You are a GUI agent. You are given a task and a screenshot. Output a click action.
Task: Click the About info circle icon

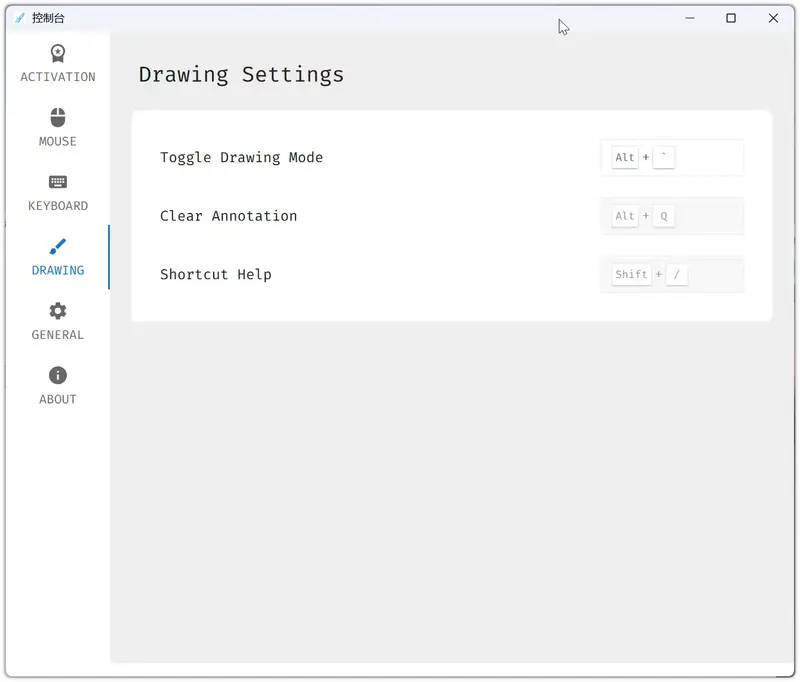pyautogui.click(x=58, y=375)
